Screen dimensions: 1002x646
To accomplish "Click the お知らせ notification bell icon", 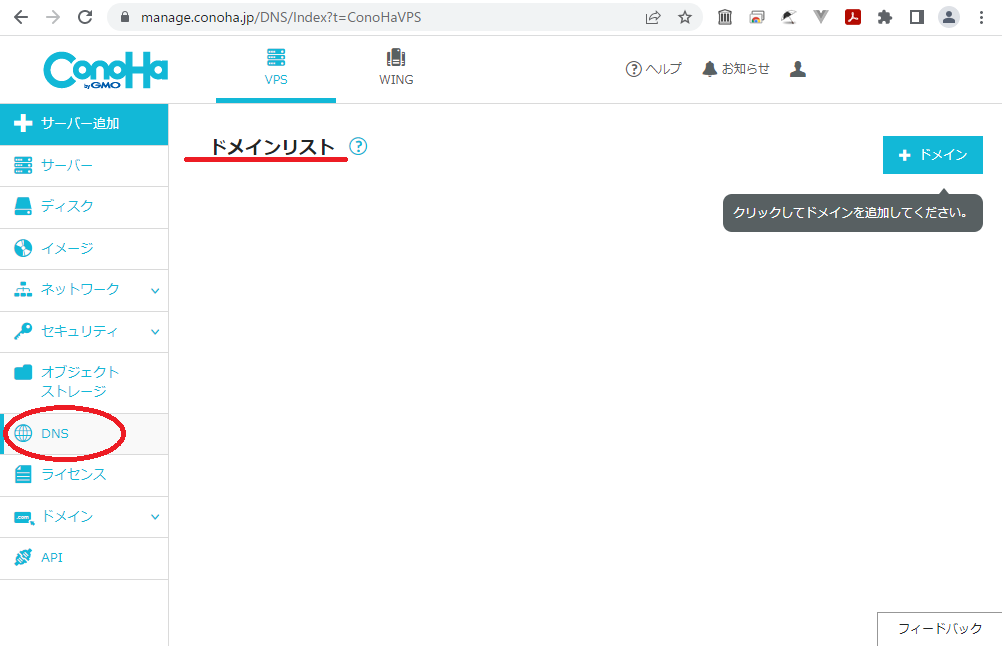I will (707, 68).
